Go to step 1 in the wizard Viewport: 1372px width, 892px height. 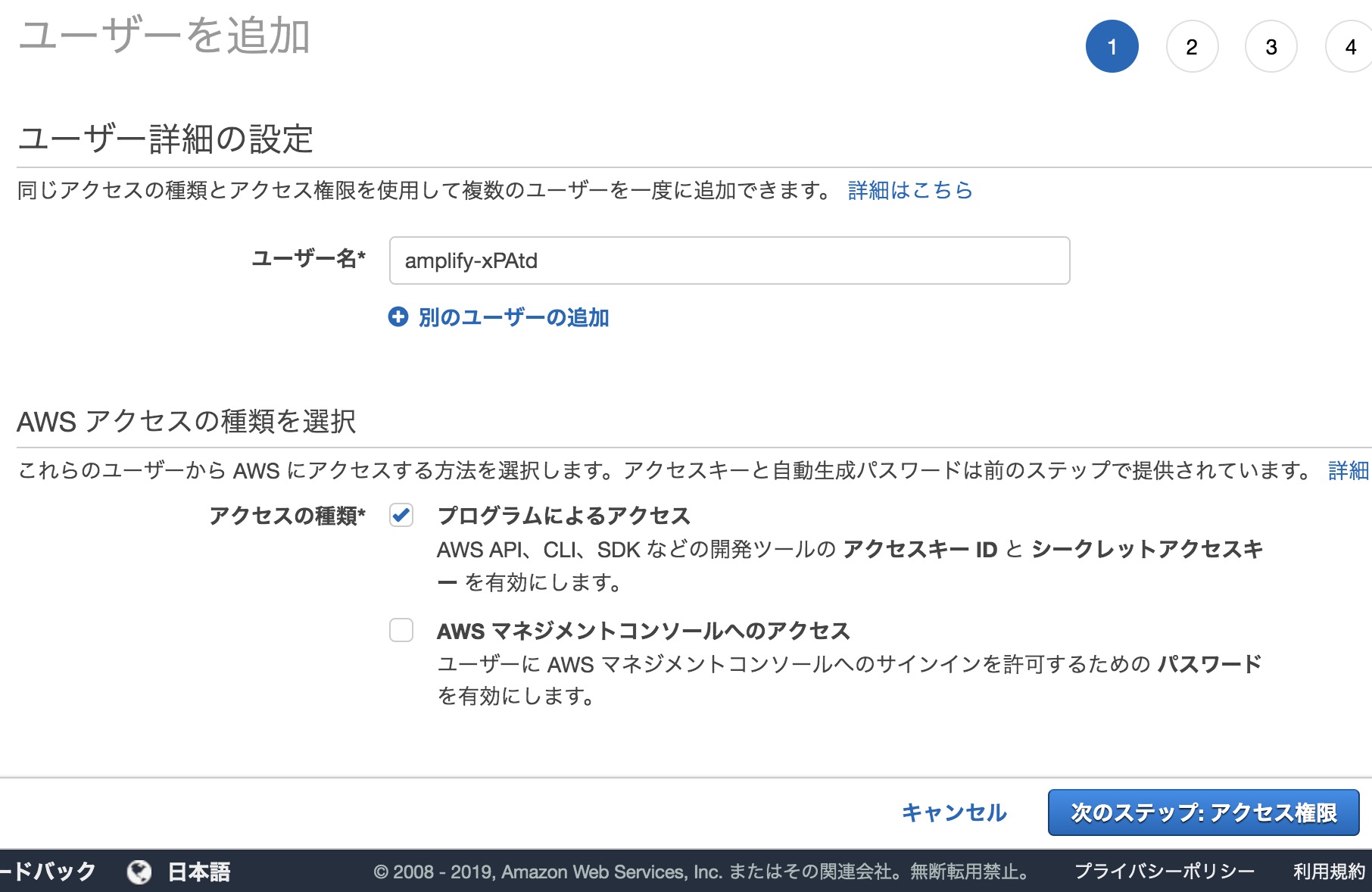coord(1112,46)
